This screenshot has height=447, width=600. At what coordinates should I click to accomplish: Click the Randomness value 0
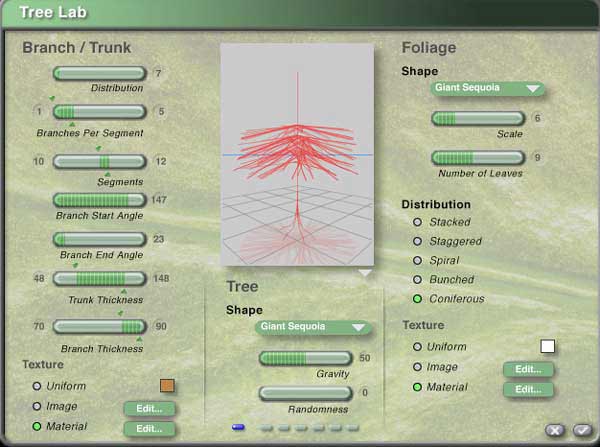[x=365, y=393]
